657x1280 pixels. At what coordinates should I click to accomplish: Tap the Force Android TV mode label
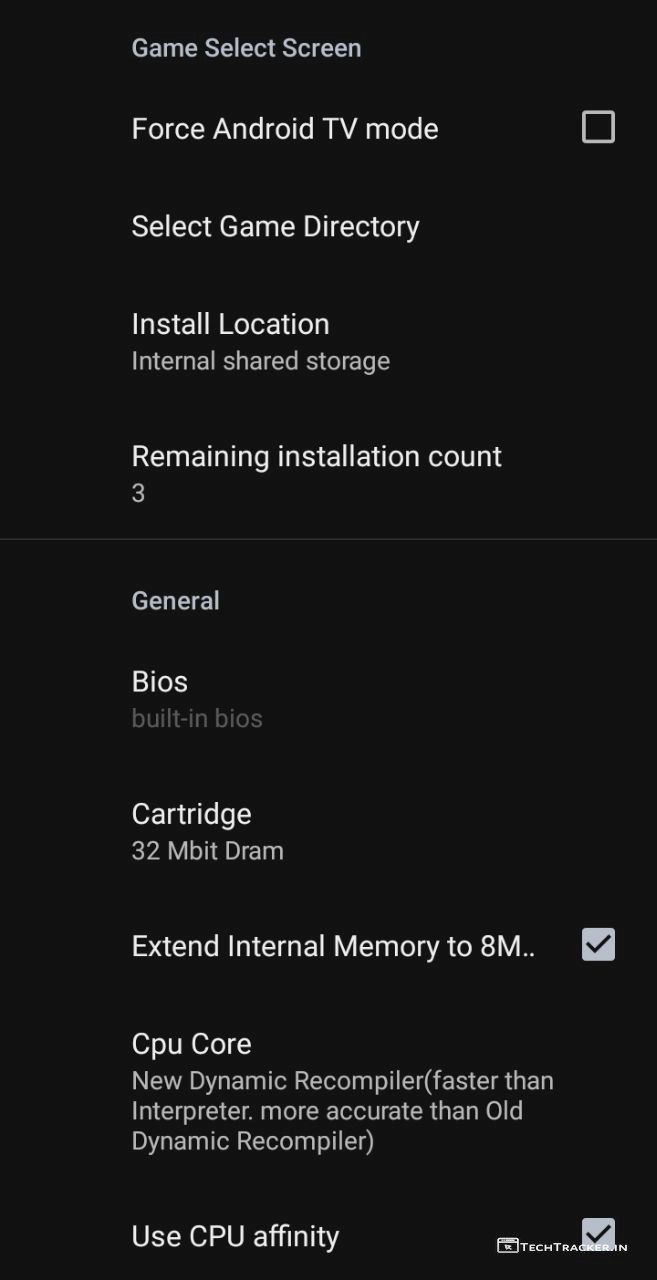click(x=285, y=129)
